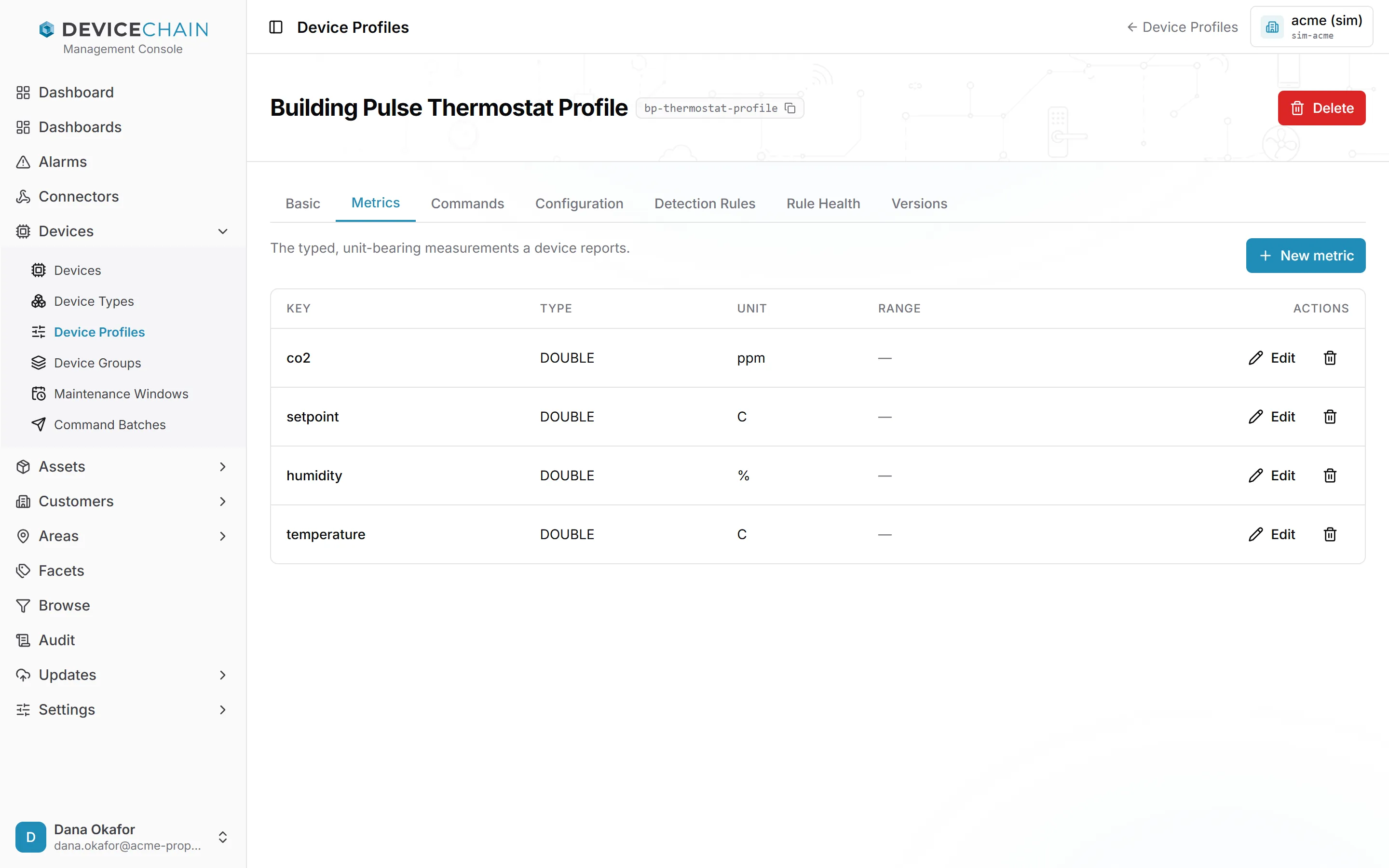This screenshot has height=868, width=1389.
Task: Open the Connectors page
Action: coord(123,196)
